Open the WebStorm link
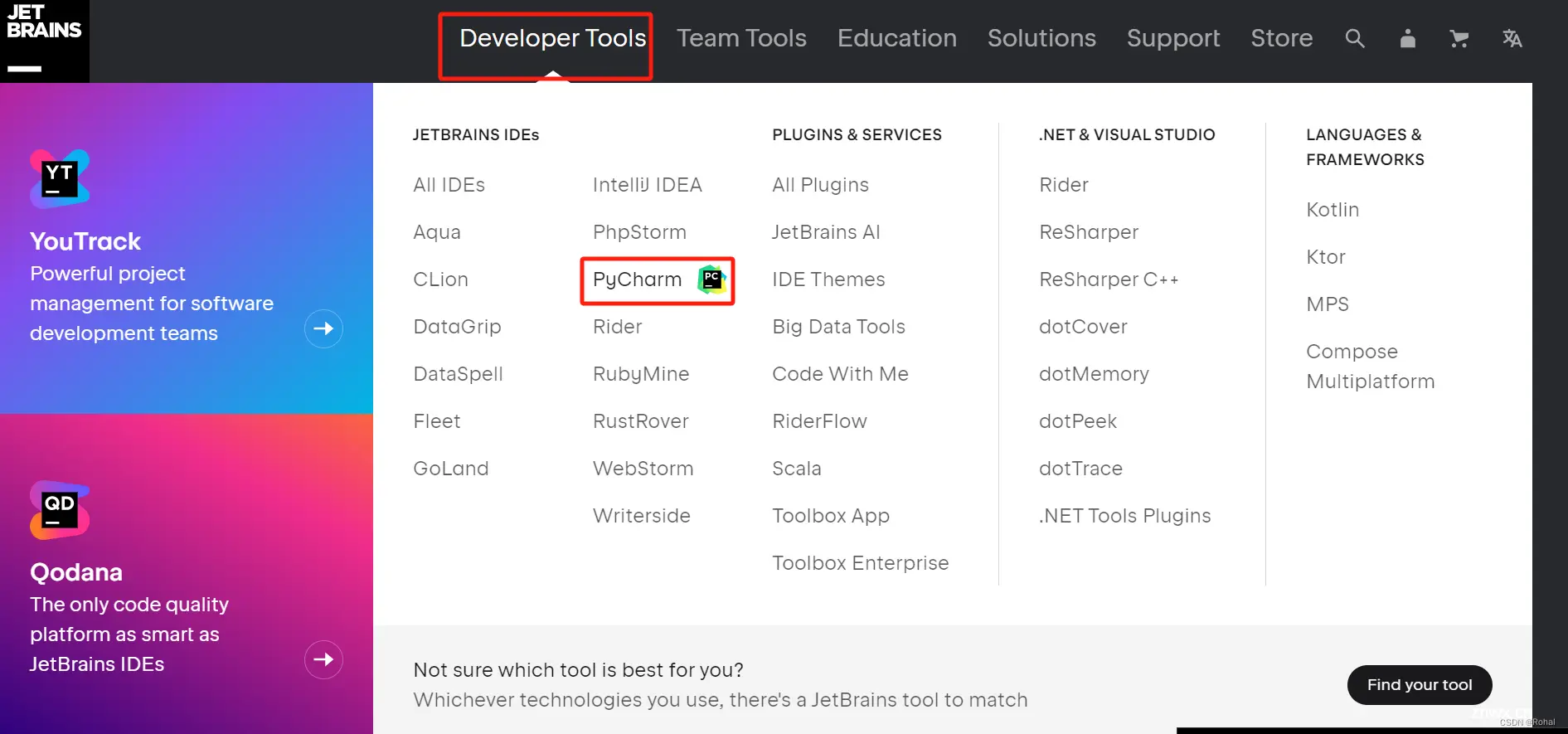Image resolution: width=1568 pixels, height=734 pixels. (x=643, y=469)
